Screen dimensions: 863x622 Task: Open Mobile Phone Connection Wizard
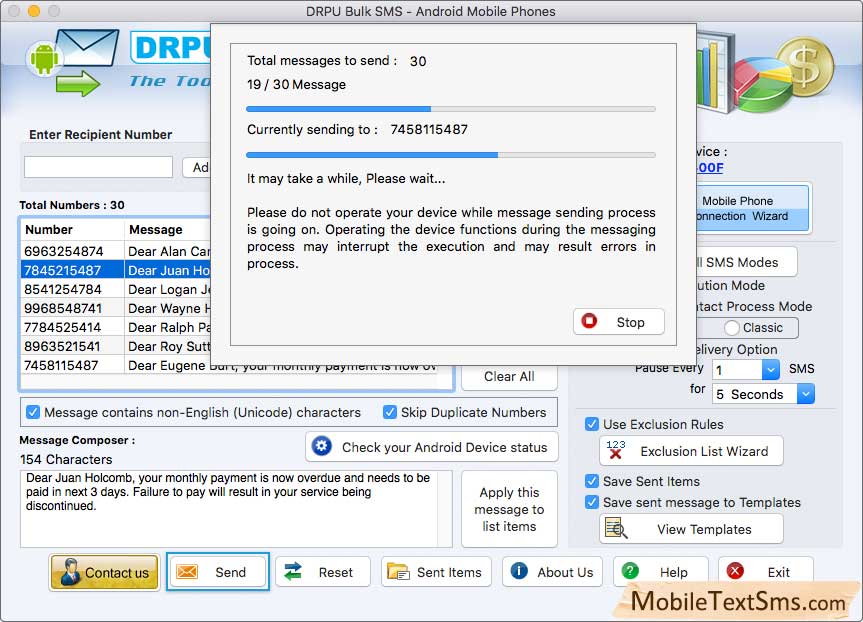point(753,208)
